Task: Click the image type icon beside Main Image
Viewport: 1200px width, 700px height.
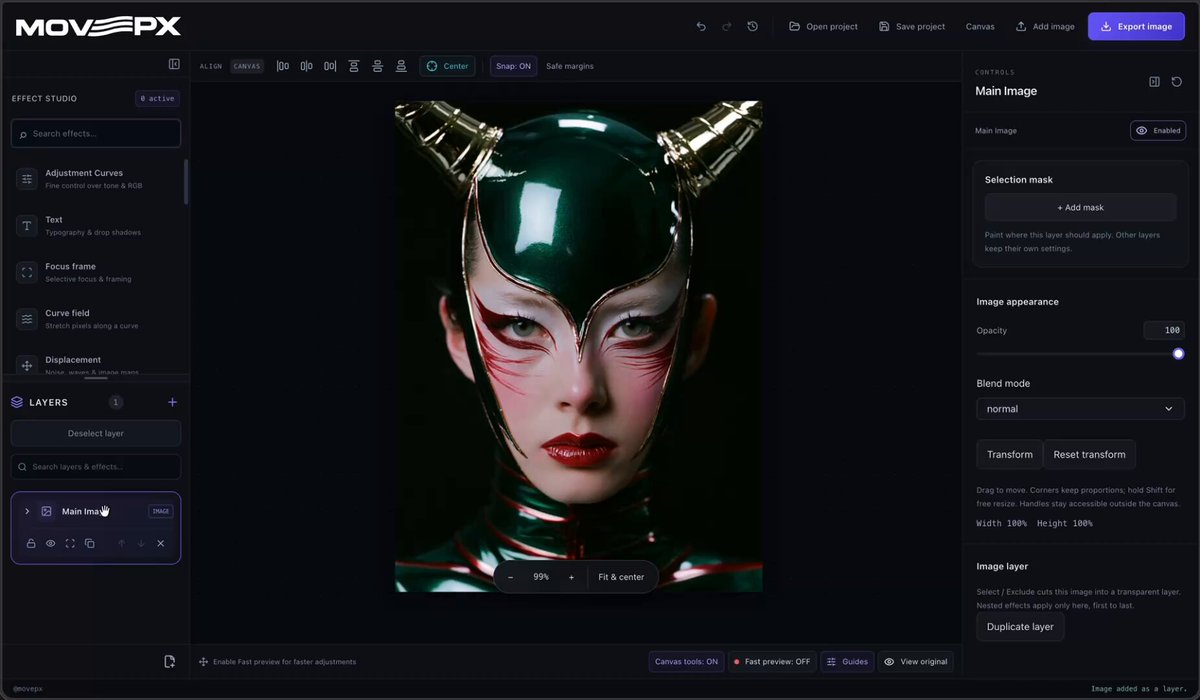Action: pyautogui.click(x=46, y=511)
